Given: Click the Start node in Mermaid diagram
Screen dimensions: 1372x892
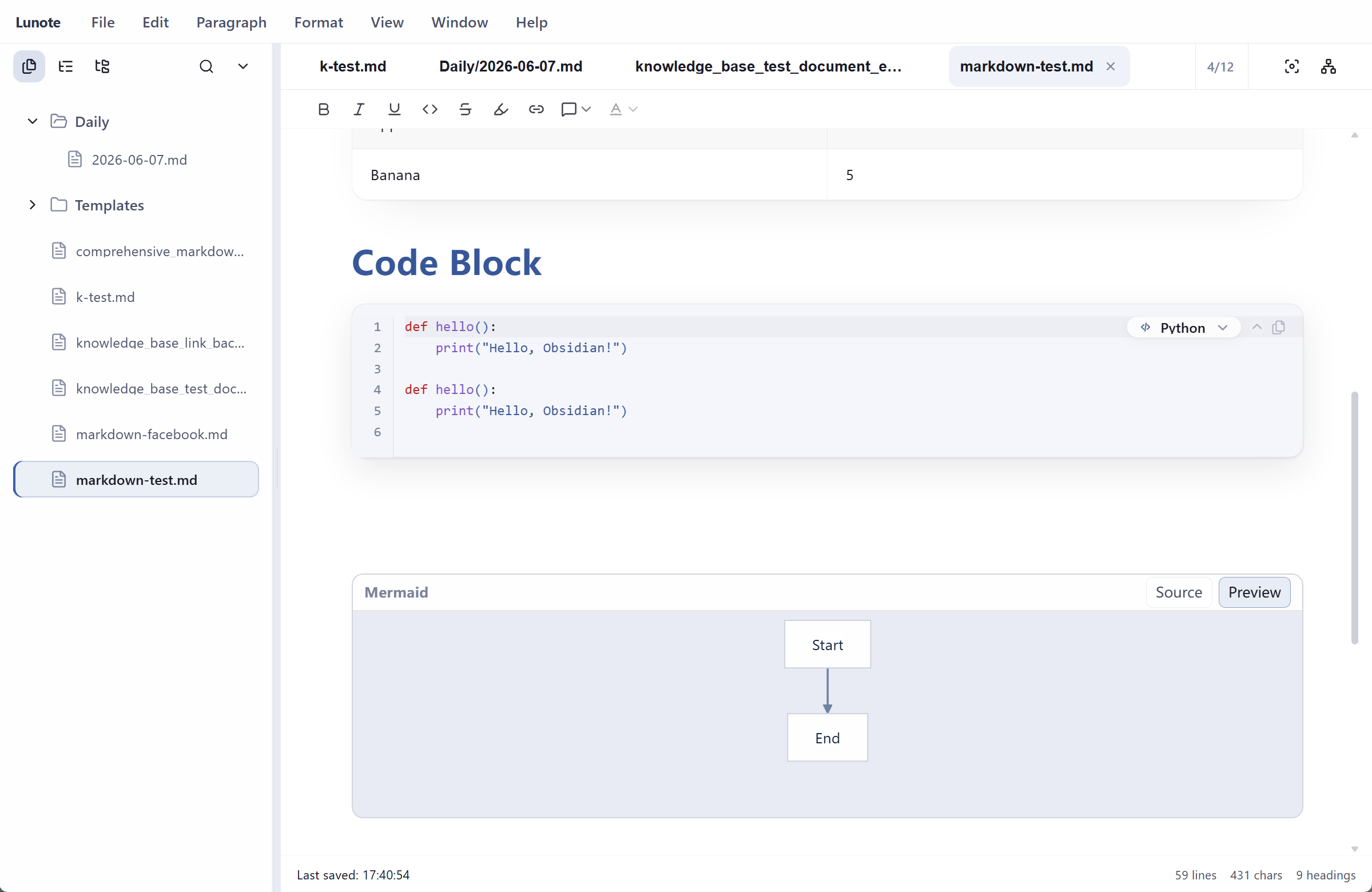Looking at the screenshot, I should point(827,644).
